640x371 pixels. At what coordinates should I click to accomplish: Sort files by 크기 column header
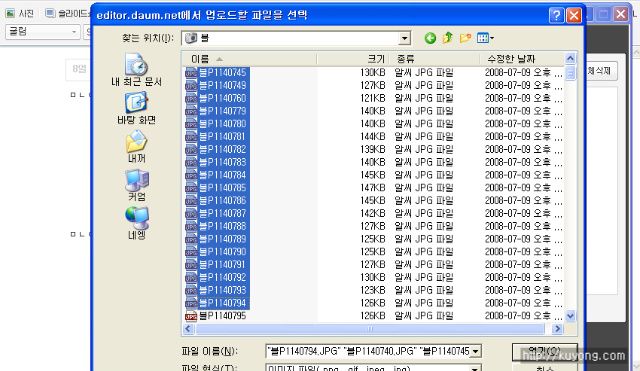click(x=353, y=59)
